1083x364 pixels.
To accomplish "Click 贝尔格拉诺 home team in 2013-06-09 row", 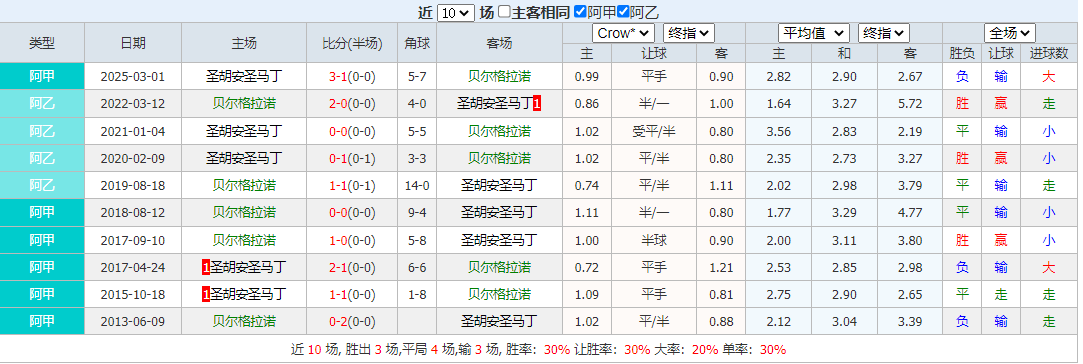I will coord(244,322).
